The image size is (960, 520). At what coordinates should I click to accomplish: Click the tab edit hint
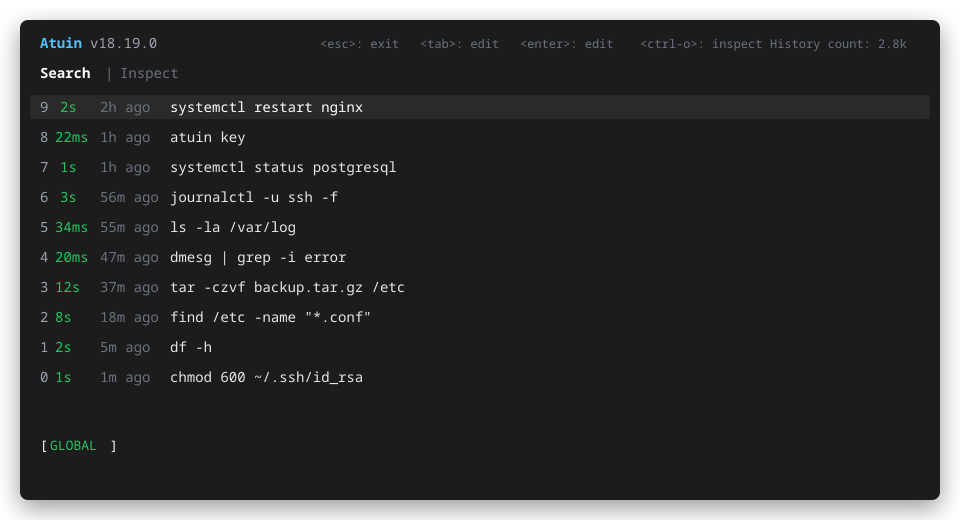(x=459, y=44)
